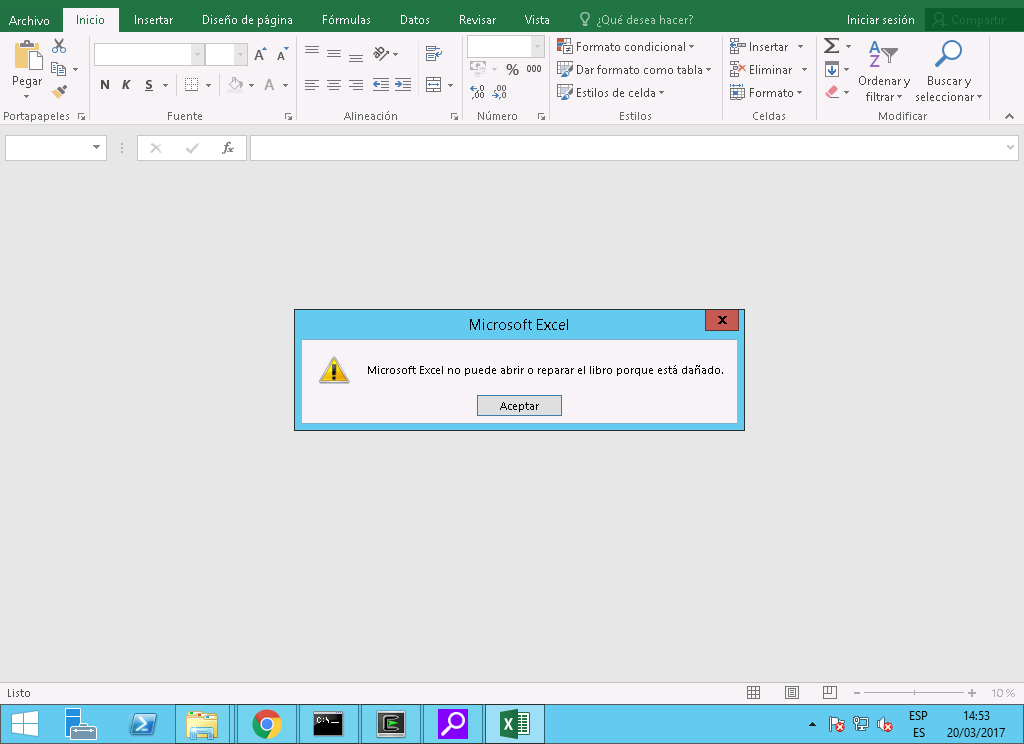Click decrease decimal icon
1024x744 pixels.
click(500, 92)
